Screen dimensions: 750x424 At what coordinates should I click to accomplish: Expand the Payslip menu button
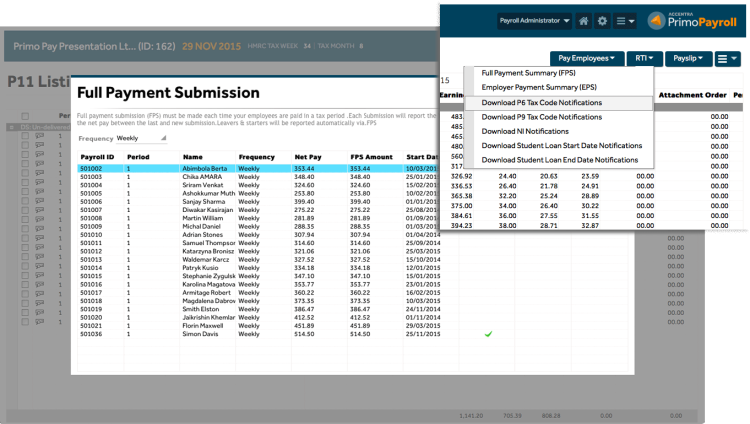pyautogui.click(x=688, y=58)
